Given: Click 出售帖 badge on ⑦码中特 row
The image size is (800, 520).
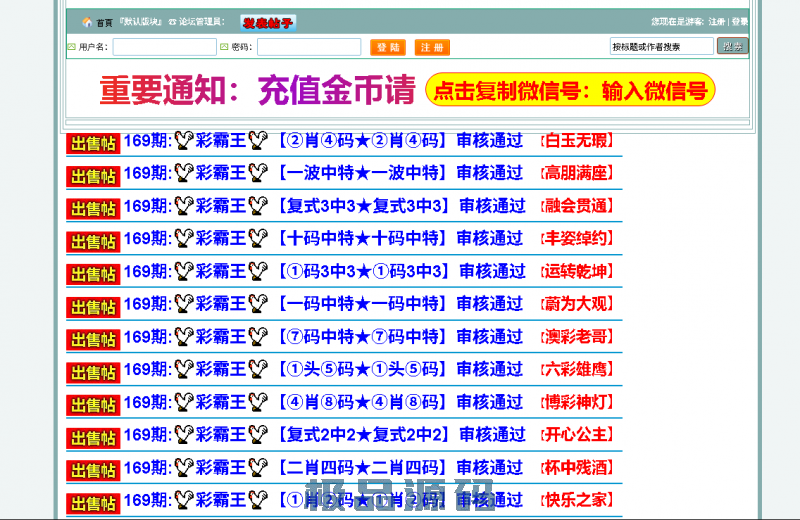Looking at the screenshot, I should [x=93, y=339].
